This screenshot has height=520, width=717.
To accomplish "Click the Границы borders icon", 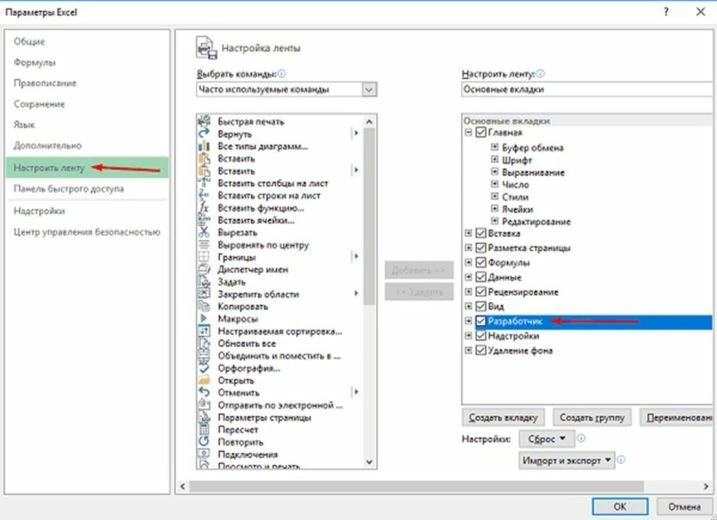I will tap(204, 257).
